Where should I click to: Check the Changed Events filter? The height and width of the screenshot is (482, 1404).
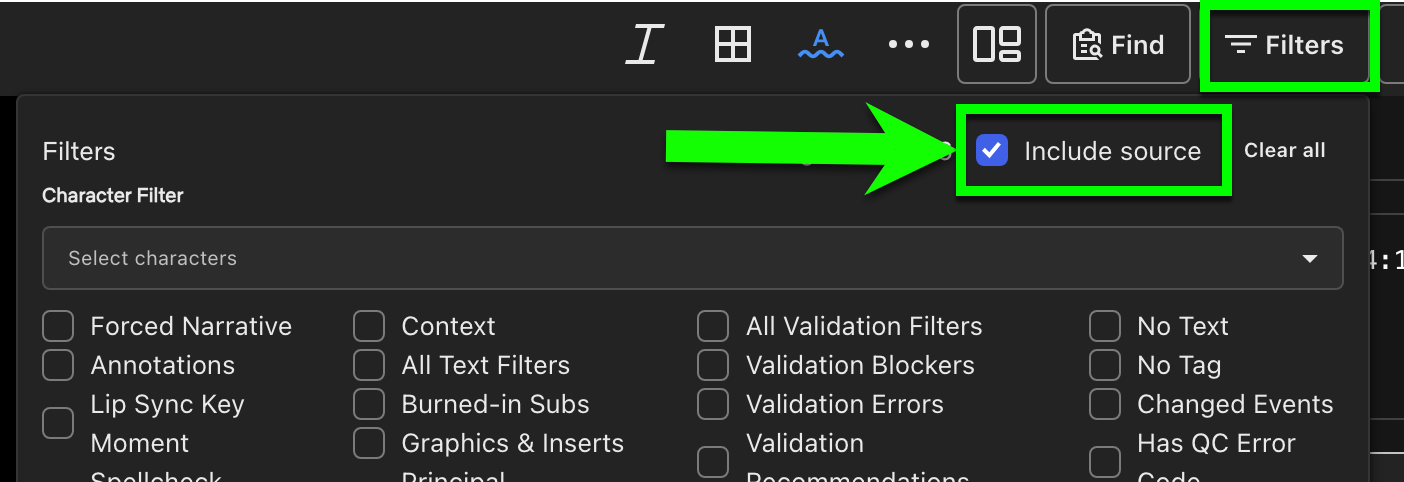(x=1105, y=404)
